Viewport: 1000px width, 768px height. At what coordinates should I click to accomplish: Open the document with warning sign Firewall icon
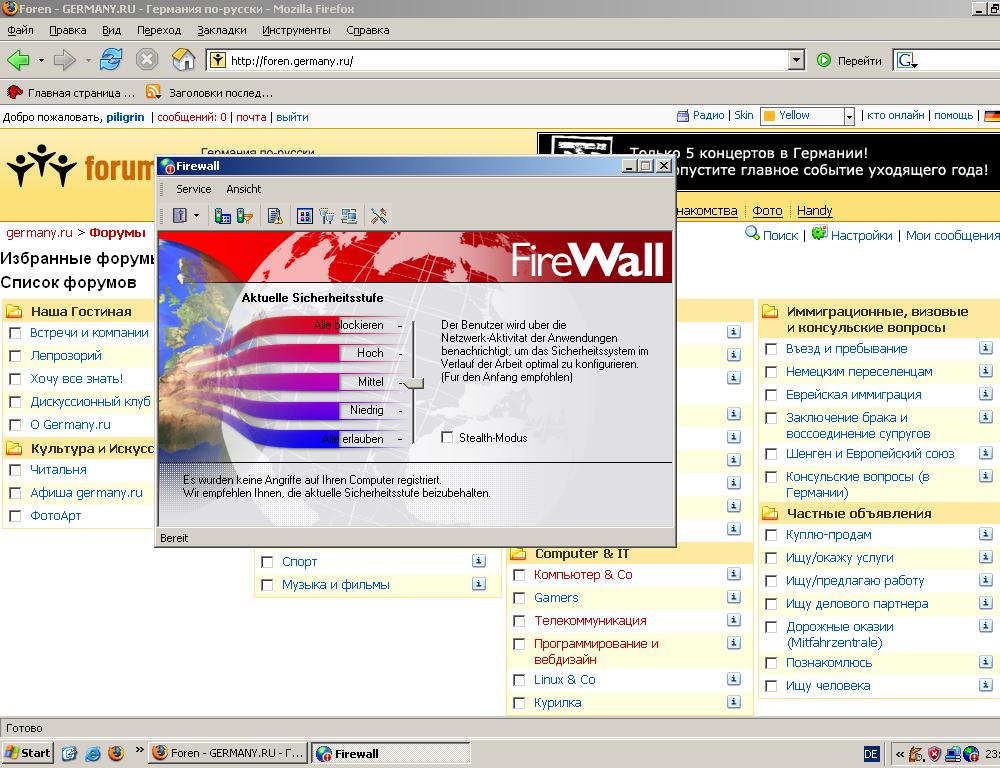pyautogui.click(x=275, y=216)
